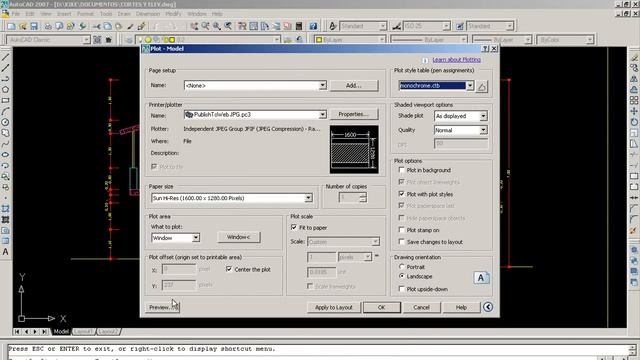Check Save changes to layout
The height and width of the screenshot is (360, 640).
[402, 242]
